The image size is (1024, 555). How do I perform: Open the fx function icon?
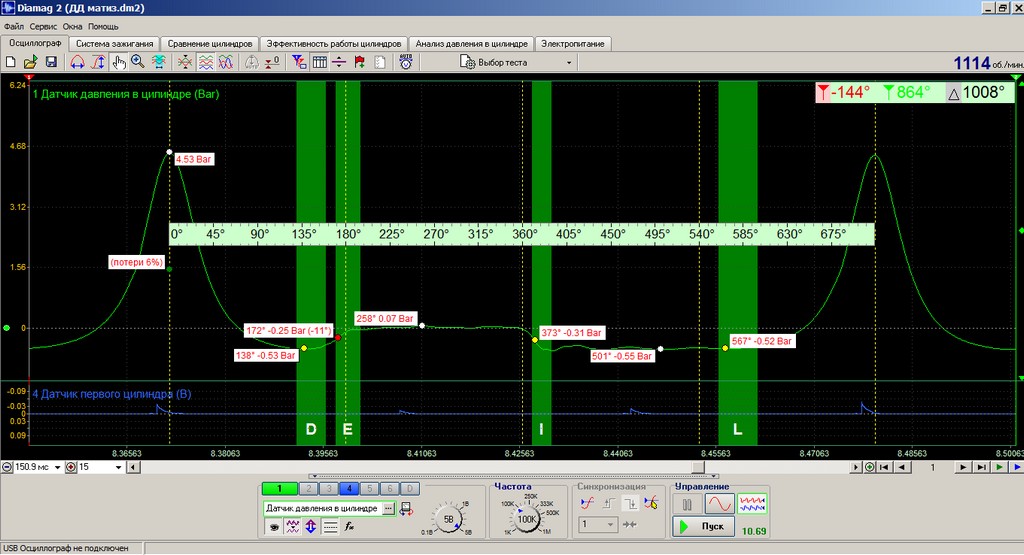(x=349, y=526)
